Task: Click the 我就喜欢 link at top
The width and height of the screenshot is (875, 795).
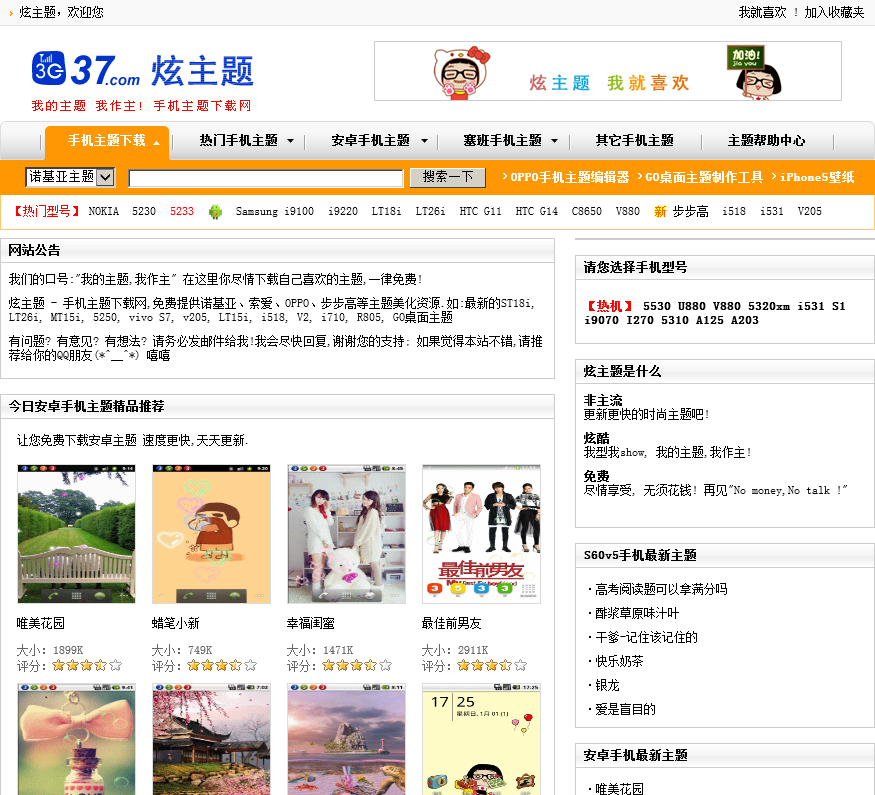Action: tap(762, 12)
